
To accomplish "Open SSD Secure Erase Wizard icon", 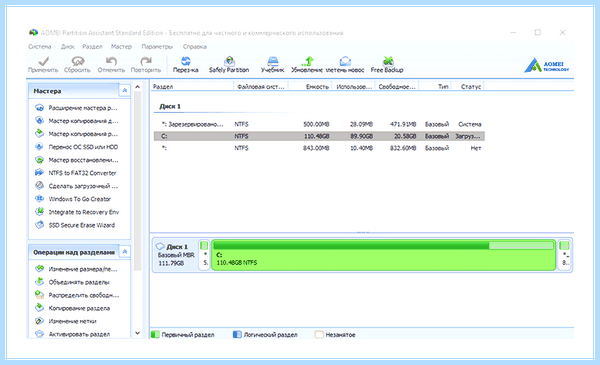I will point(39,225).
